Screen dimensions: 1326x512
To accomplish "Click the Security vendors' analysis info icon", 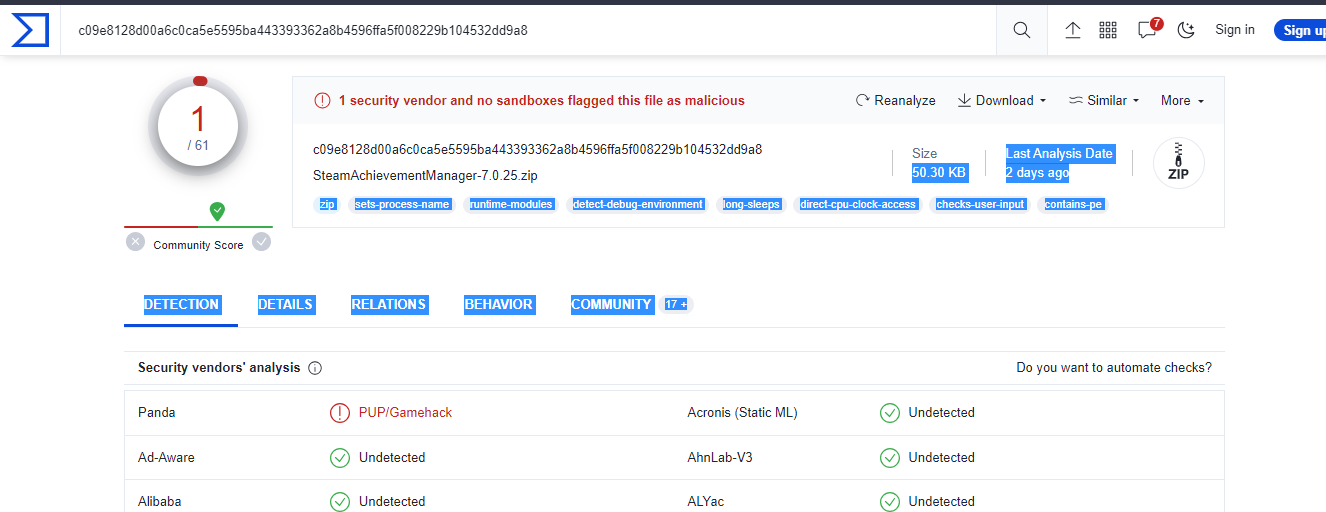I will tap(315, 368).
